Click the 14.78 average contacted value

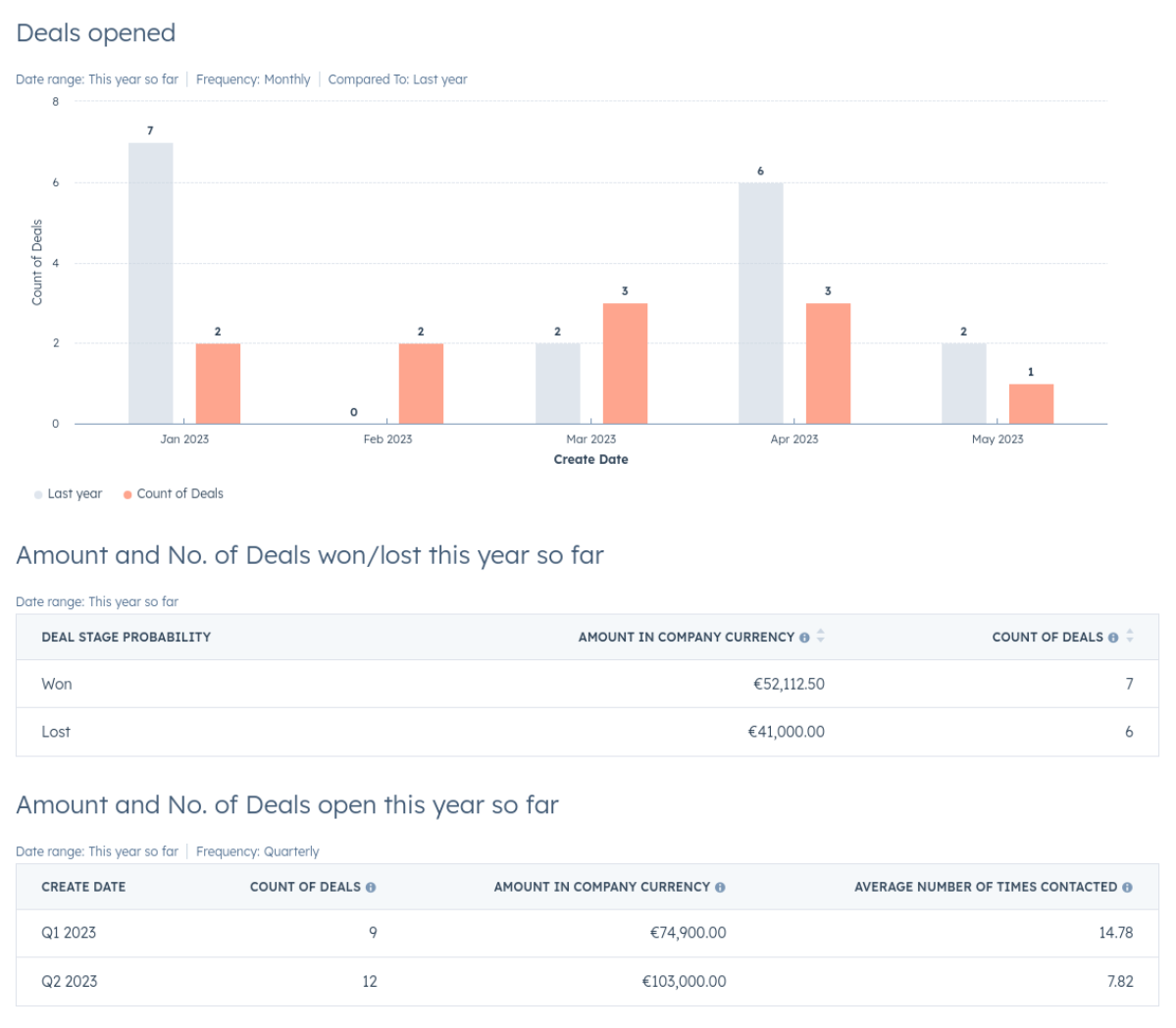pos(1116,933)
